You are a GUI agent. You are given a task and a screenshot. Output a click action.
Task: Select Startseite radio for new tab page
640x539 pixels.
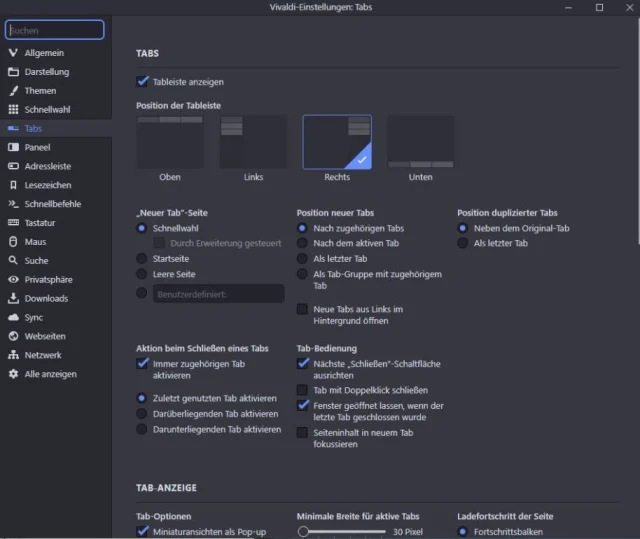pos(142,259)
